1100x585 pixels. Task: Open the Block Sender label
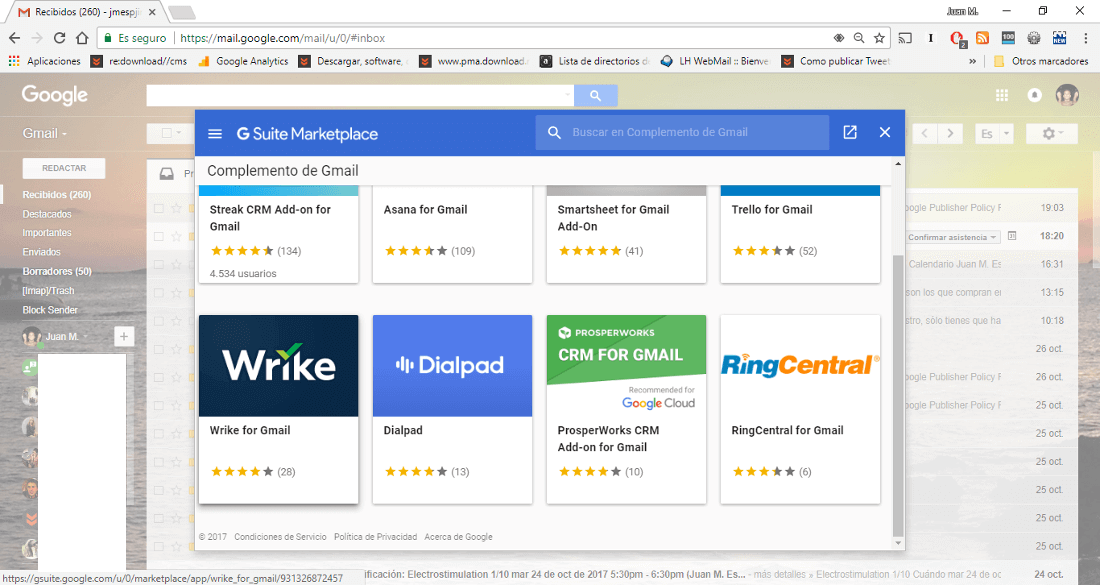pyautogui.click(x=50, y=310)
